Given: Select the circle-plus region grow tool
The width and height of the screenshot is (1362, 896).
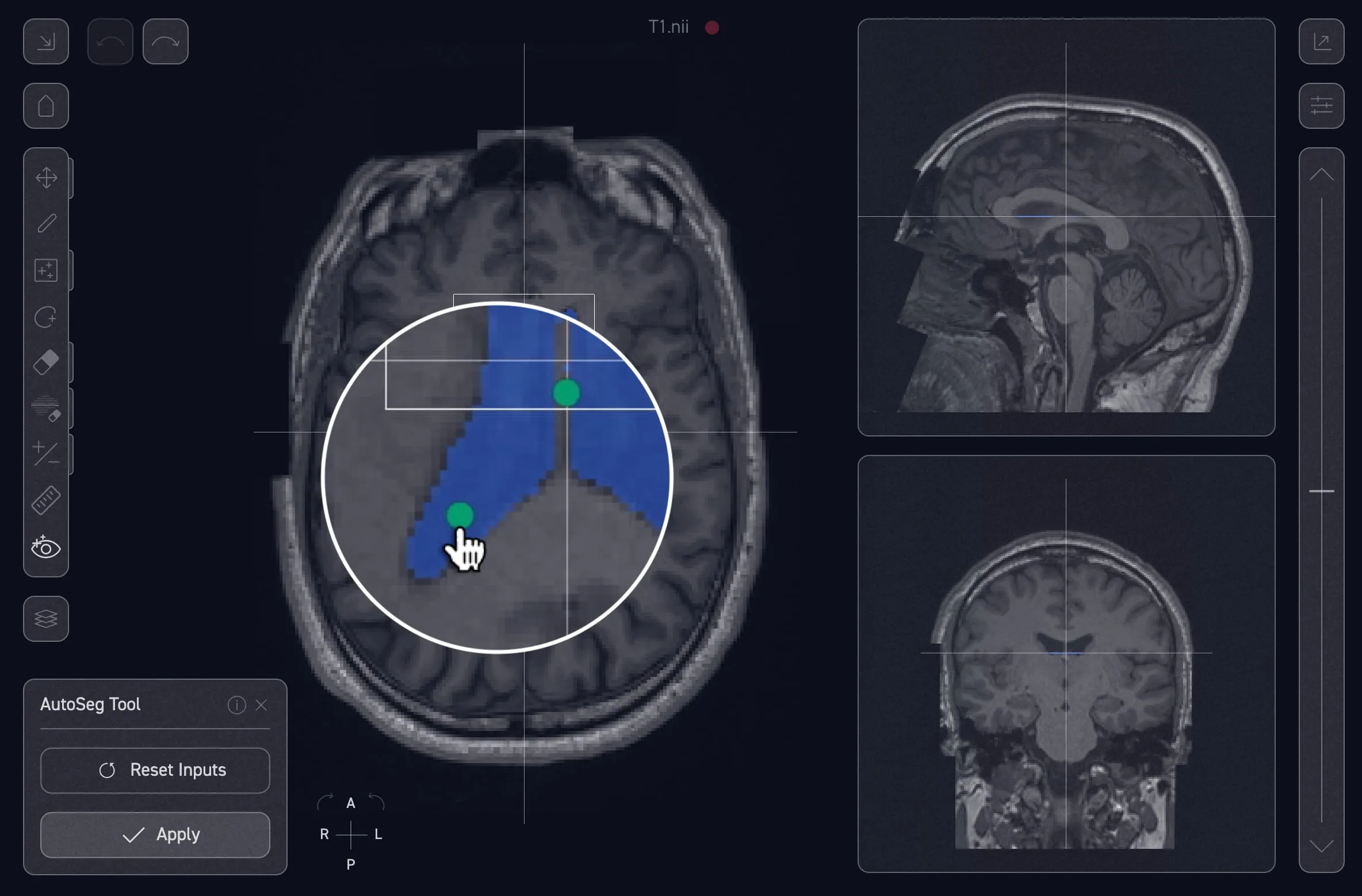Looking at the screenshot, I should 46,317.
